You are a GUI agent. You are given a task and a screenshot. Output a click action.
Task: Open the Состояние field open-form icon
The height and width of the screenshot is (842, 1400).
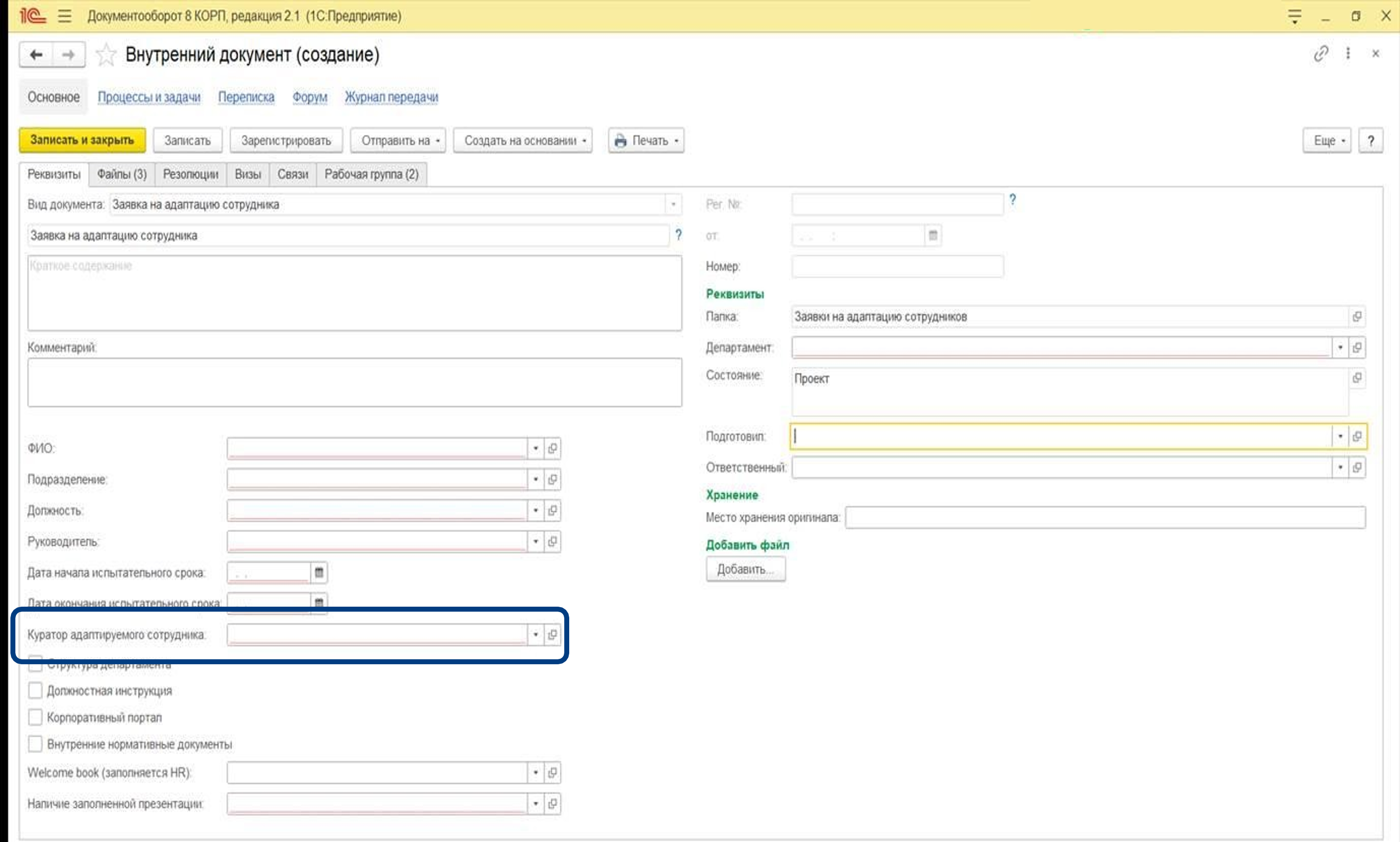click(1357, 378)
